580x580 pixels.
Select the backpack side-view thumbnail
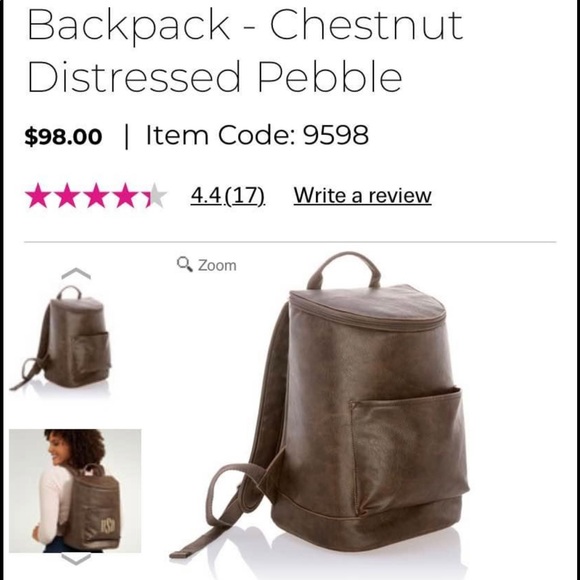pyautogui.click(x=61, y=339)
